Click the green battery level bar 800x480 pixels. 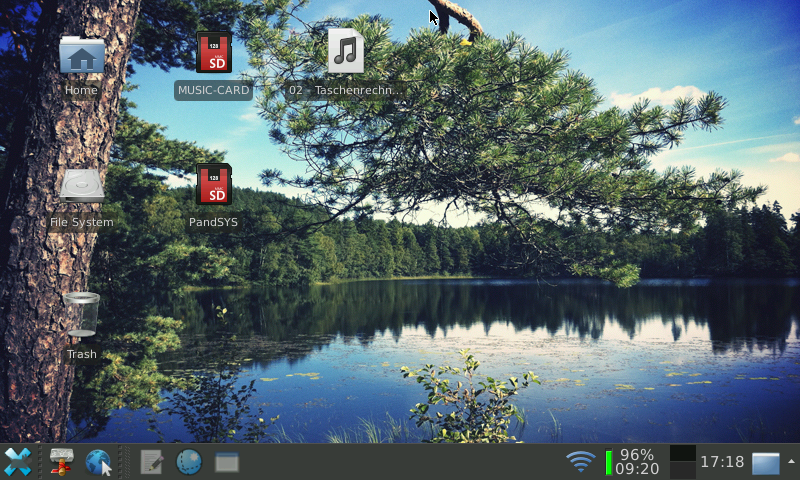point(608,462)
